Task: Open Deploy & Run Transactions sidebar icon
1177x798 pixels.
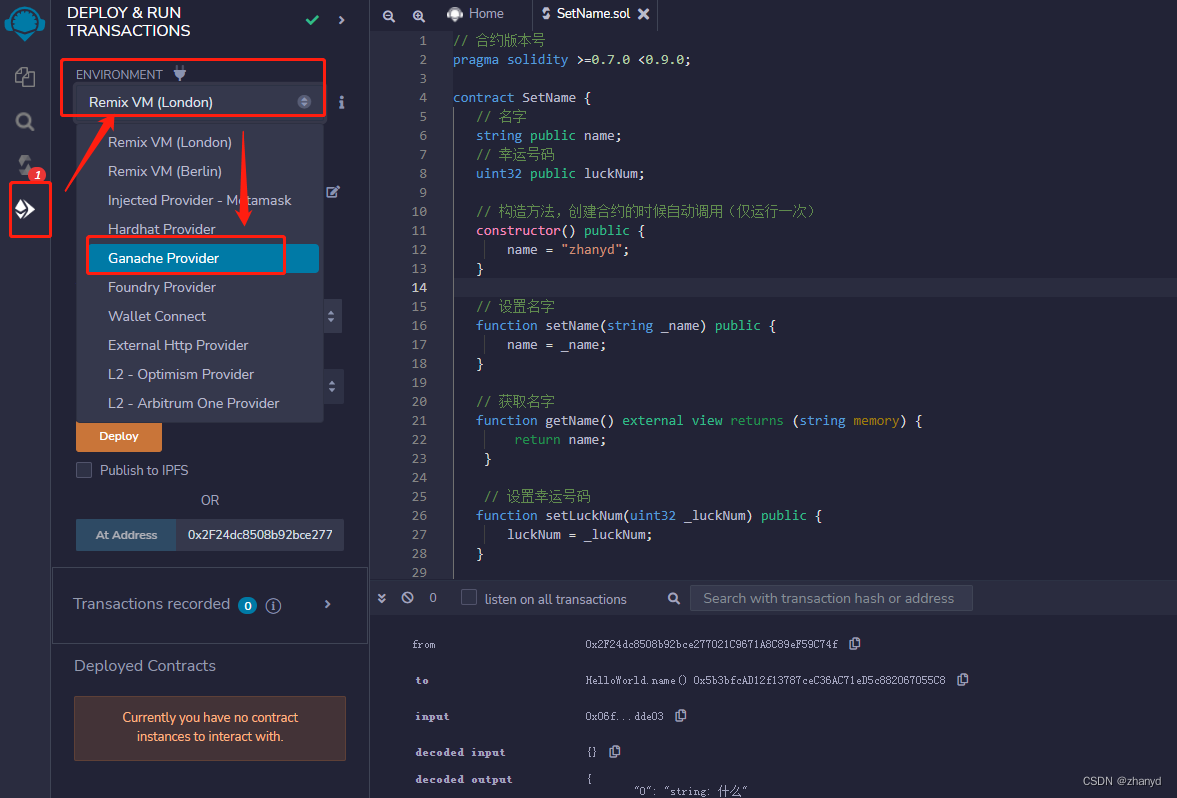Action: click(x=26, y=209)
